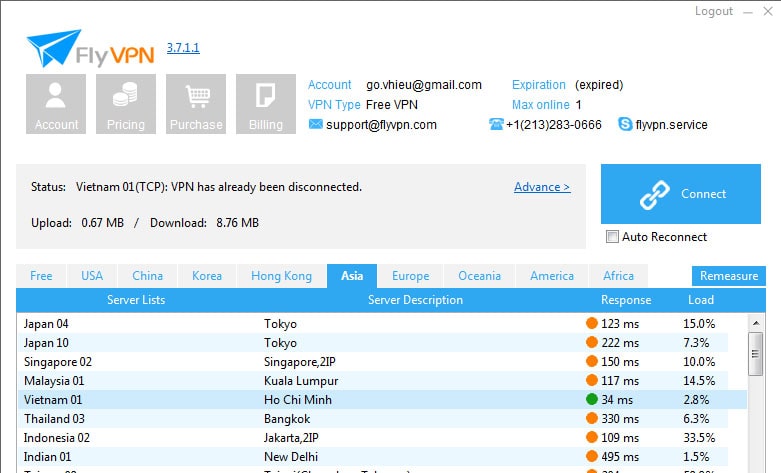Switch to the Hong Kong servers tab
This screenshot has width=781, height=473.
(x=281, y=276)
